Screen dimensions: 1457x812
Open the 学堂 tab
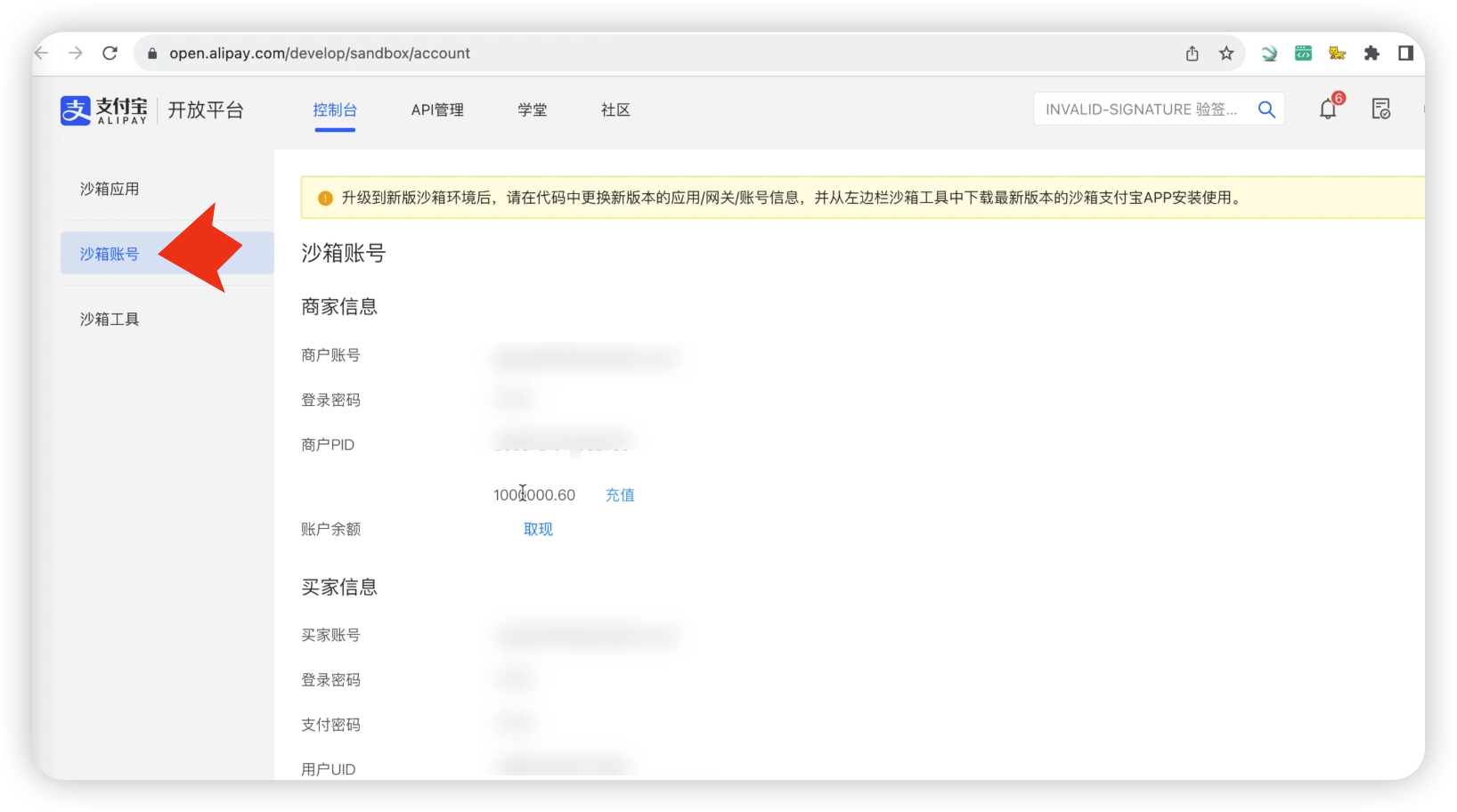(x=533, y=110)
